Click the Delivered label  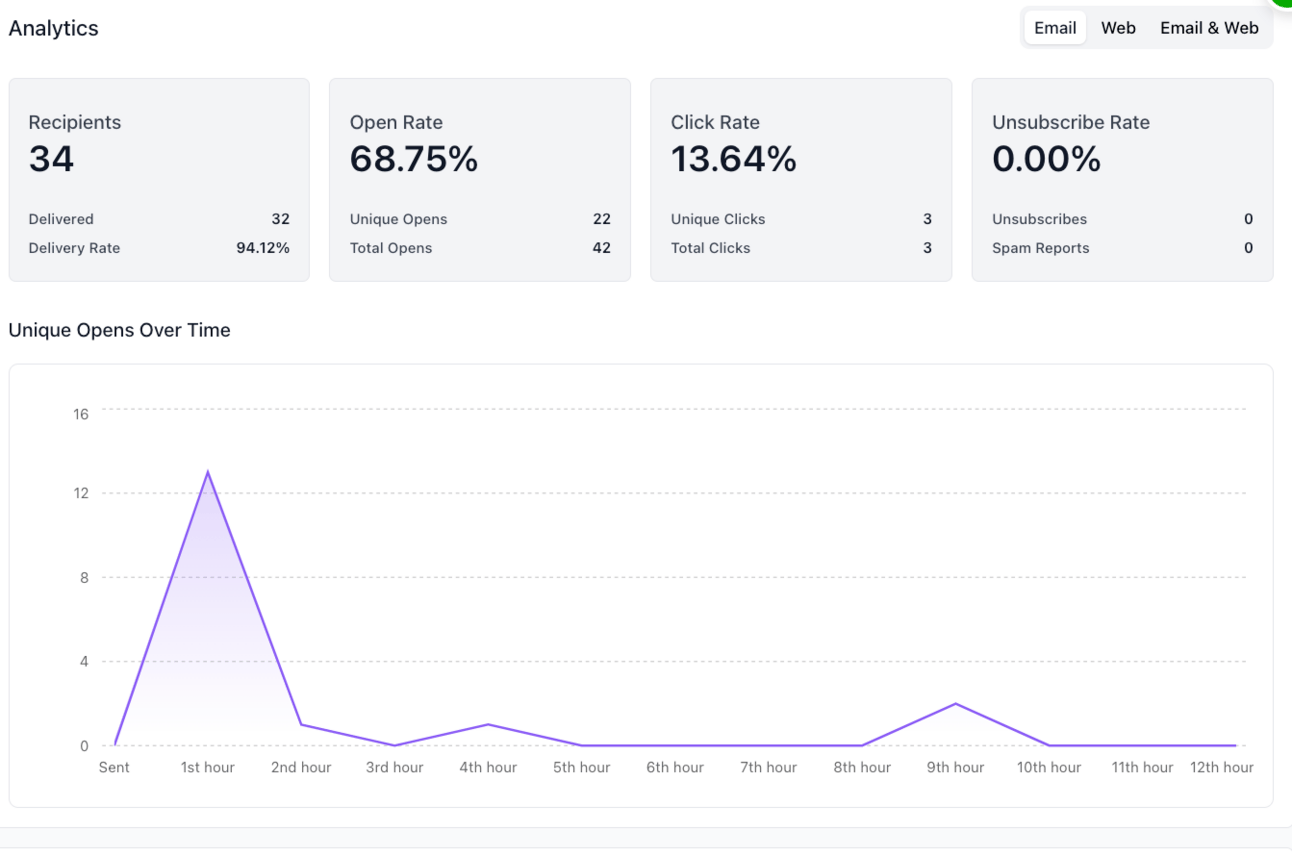[61, 219]
